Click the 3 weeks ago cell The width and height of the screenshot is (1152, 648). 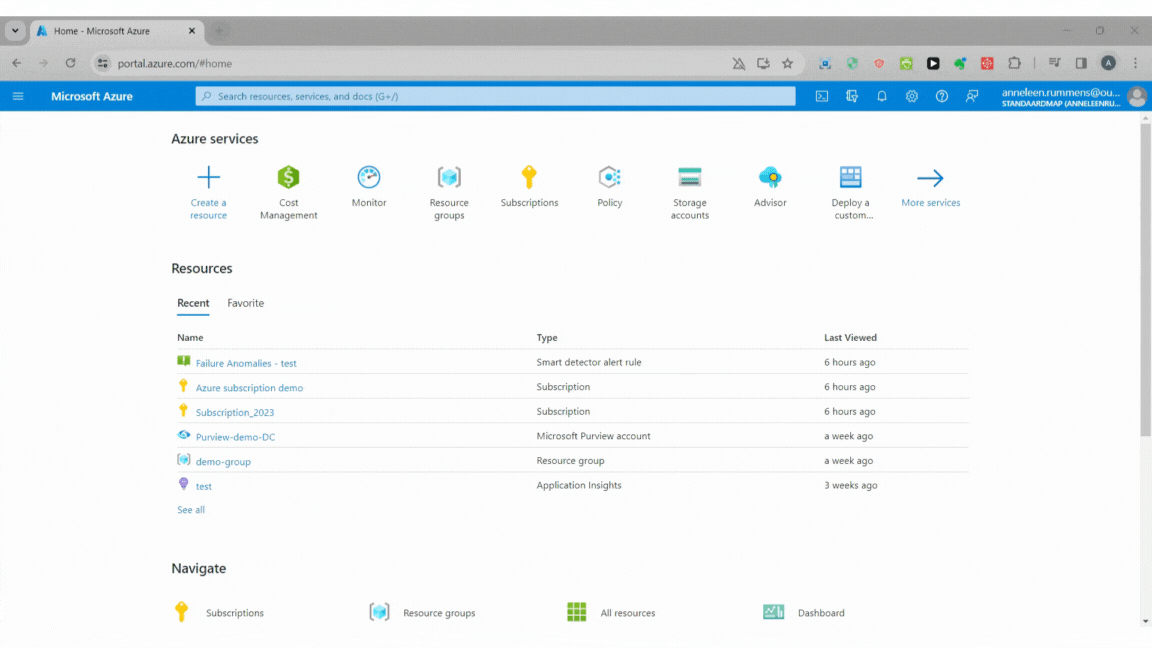(x=851, y=485)
